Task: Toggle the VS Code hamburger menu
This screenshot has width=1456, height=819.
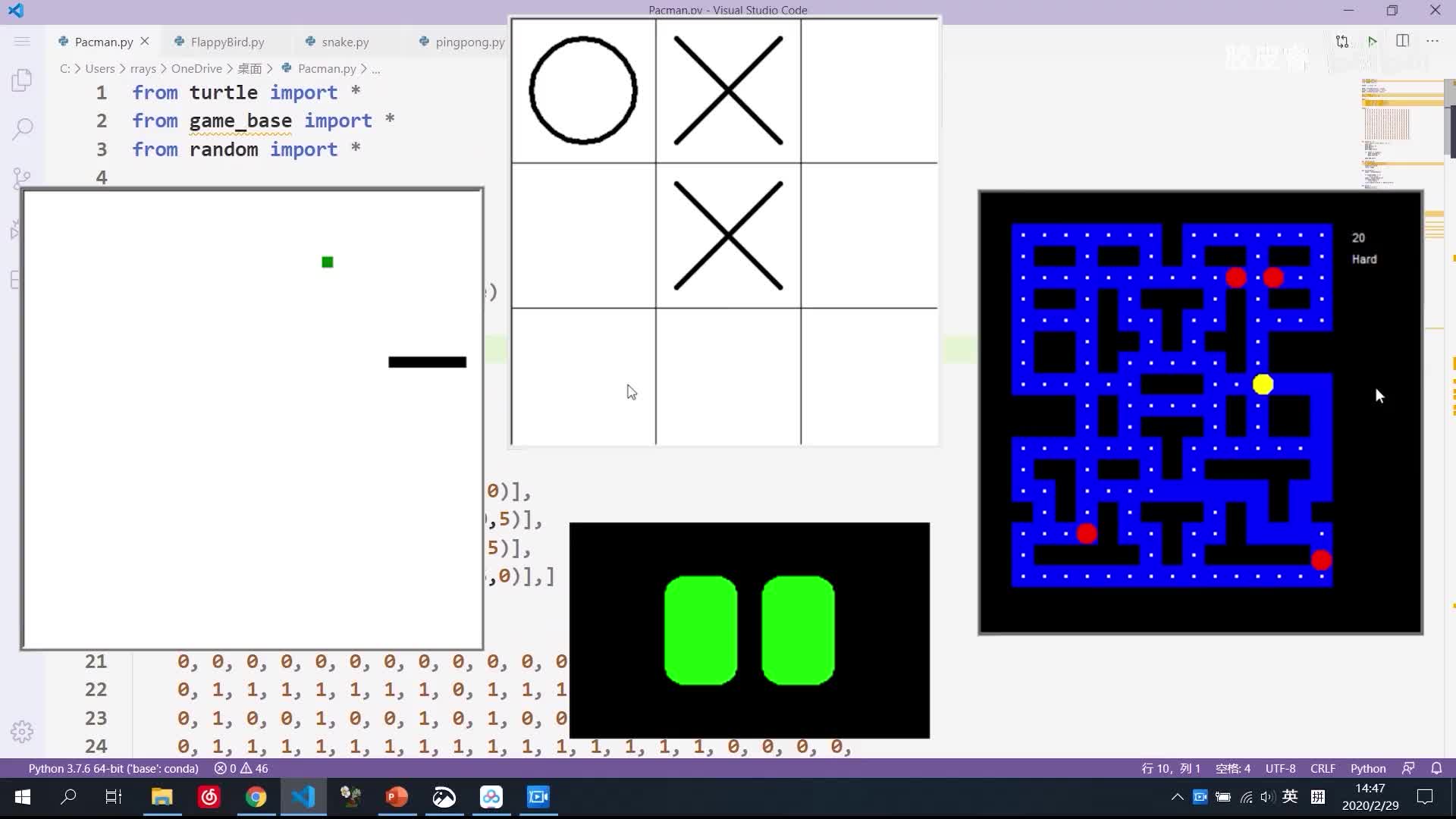Action: point(22,41)
